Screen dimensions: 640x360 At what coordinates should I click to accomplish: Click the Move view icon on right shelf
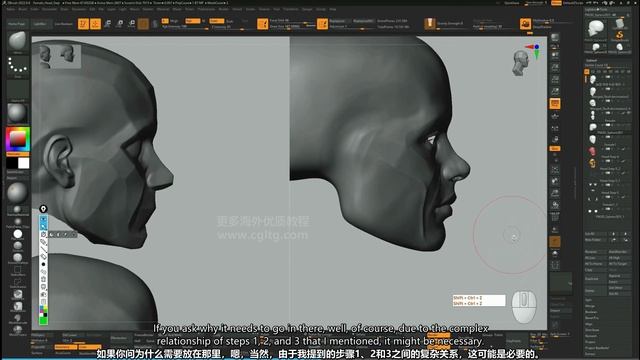coord(555,181)
